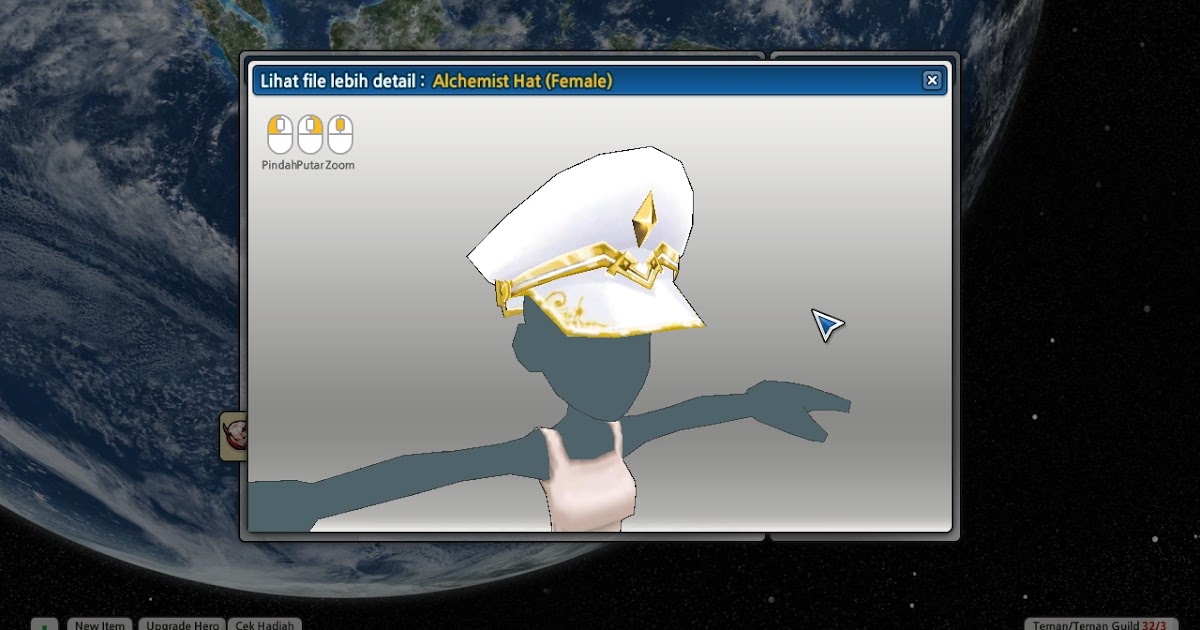
Task: Click the Putar (rotate) mouse icon
Action: pos(310,134)
